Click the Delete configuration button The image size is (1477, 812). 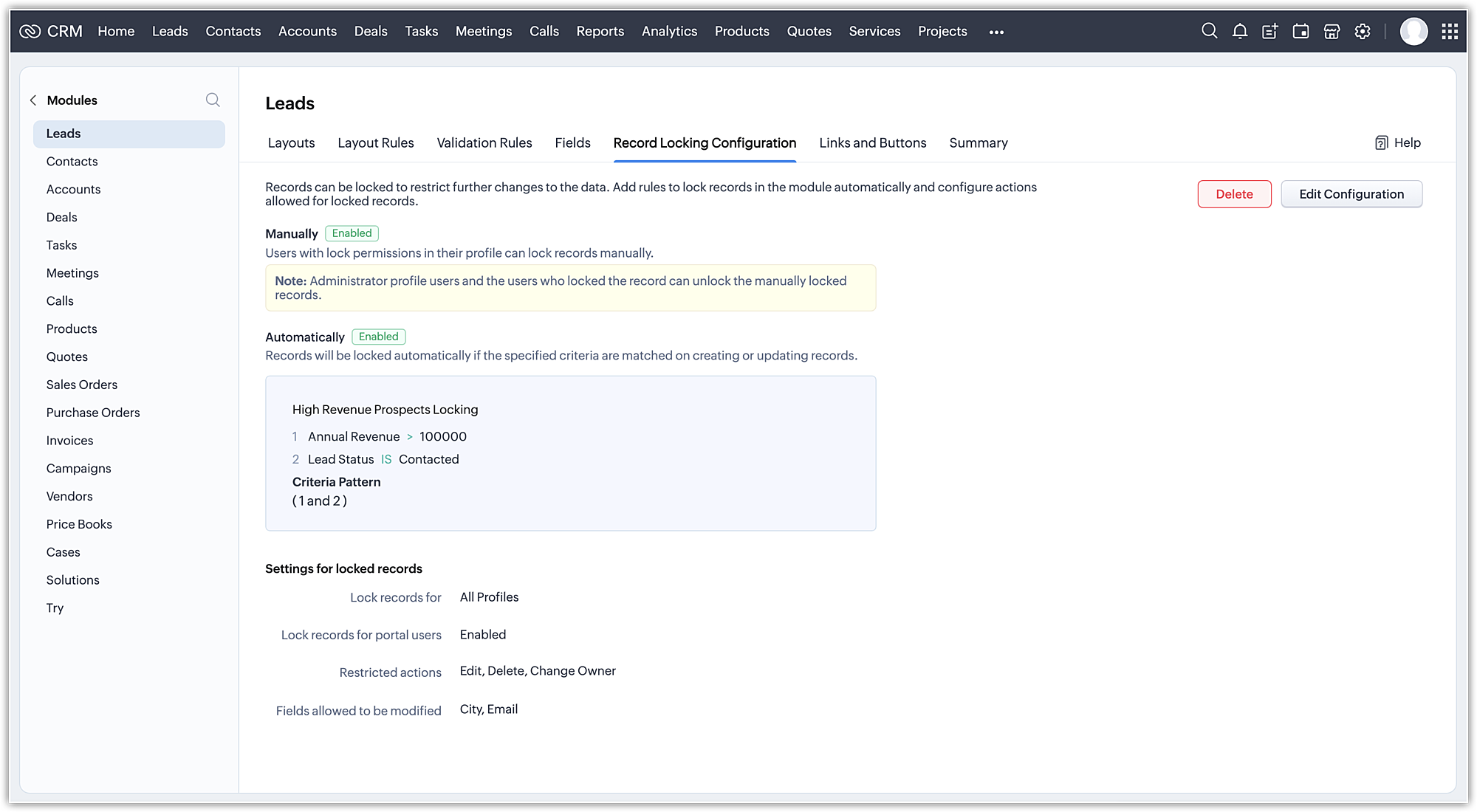(1234, 194)
